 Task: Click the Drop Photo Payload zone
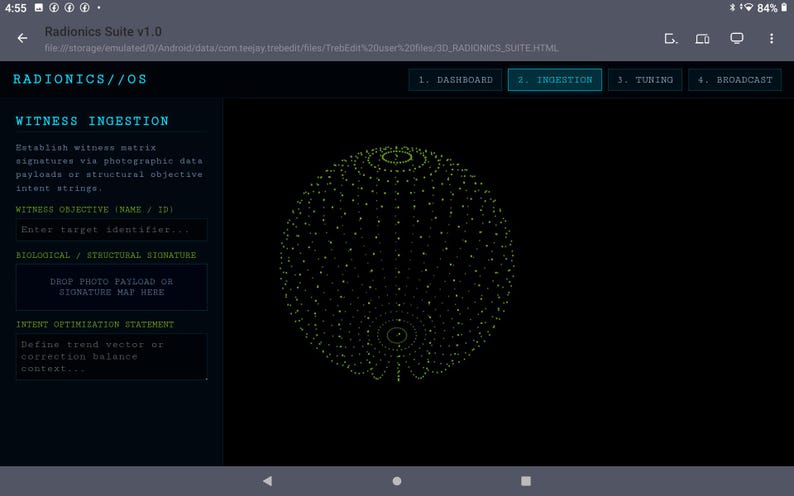[111, 287]
